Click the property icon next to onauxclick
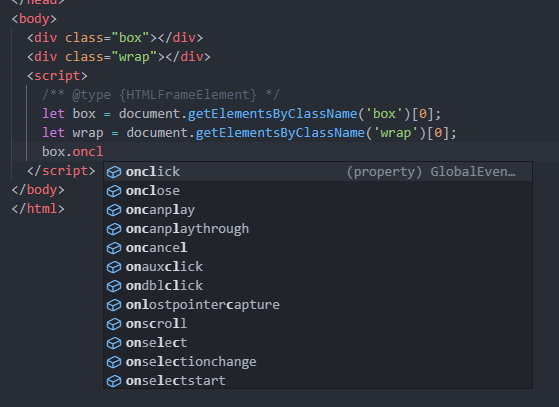 tap(114, 267)
